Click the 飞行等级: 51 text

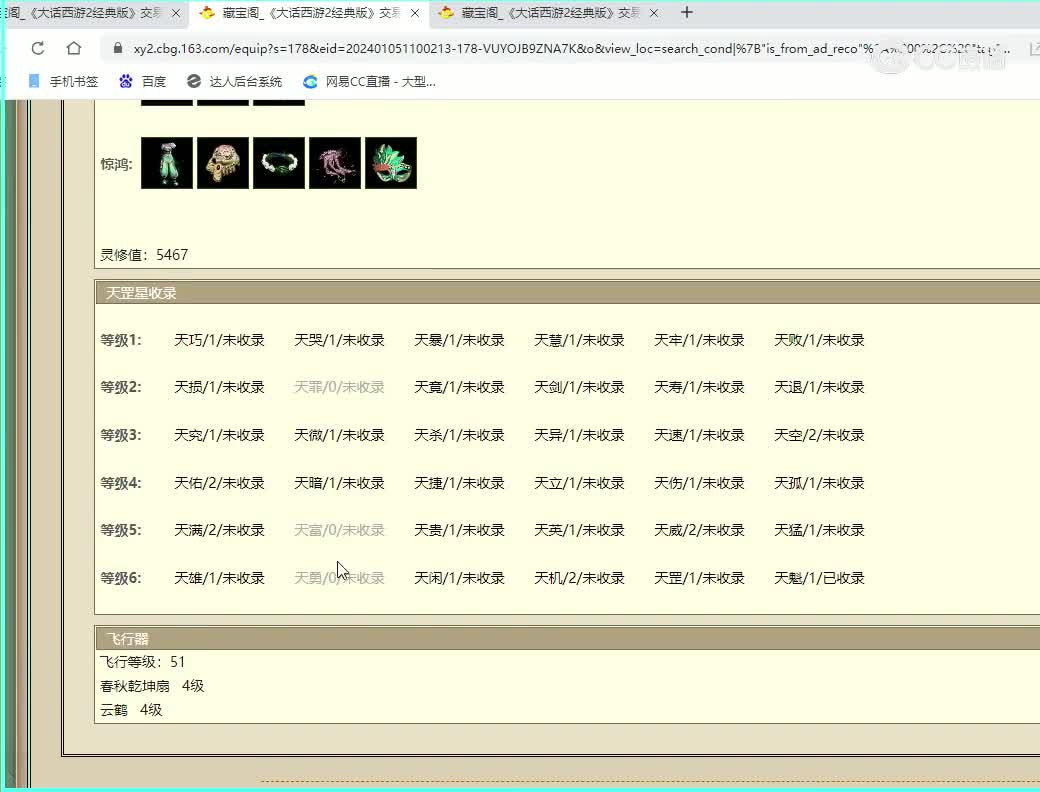point(143,662)
